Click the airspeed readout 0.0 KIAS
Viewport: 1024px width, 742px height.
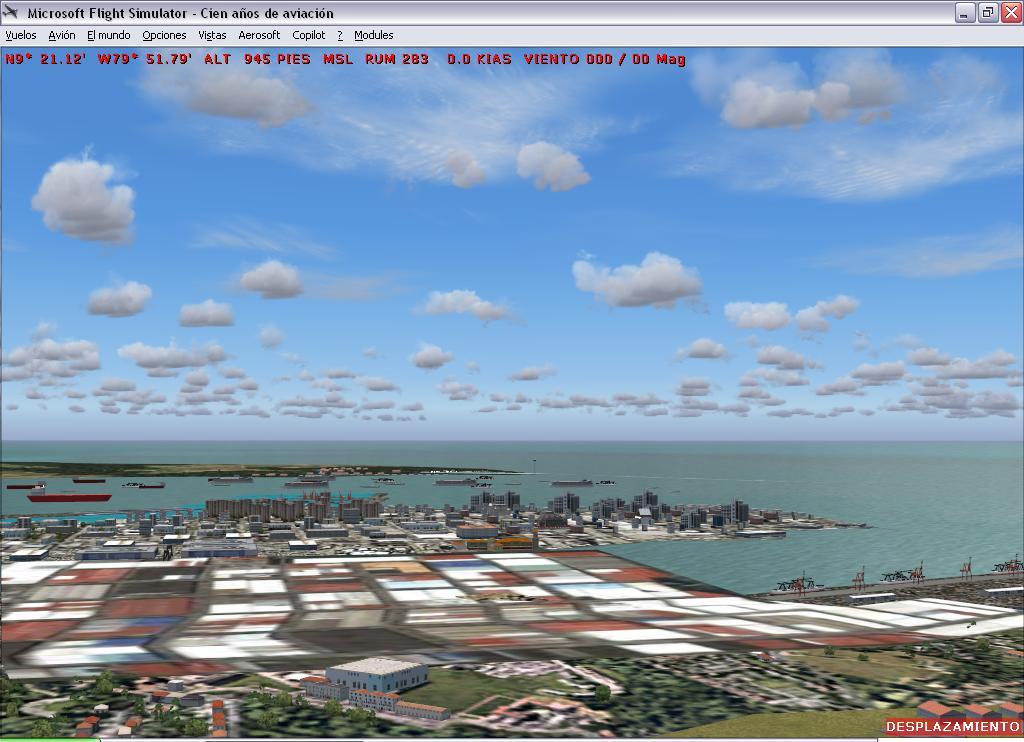479,59
